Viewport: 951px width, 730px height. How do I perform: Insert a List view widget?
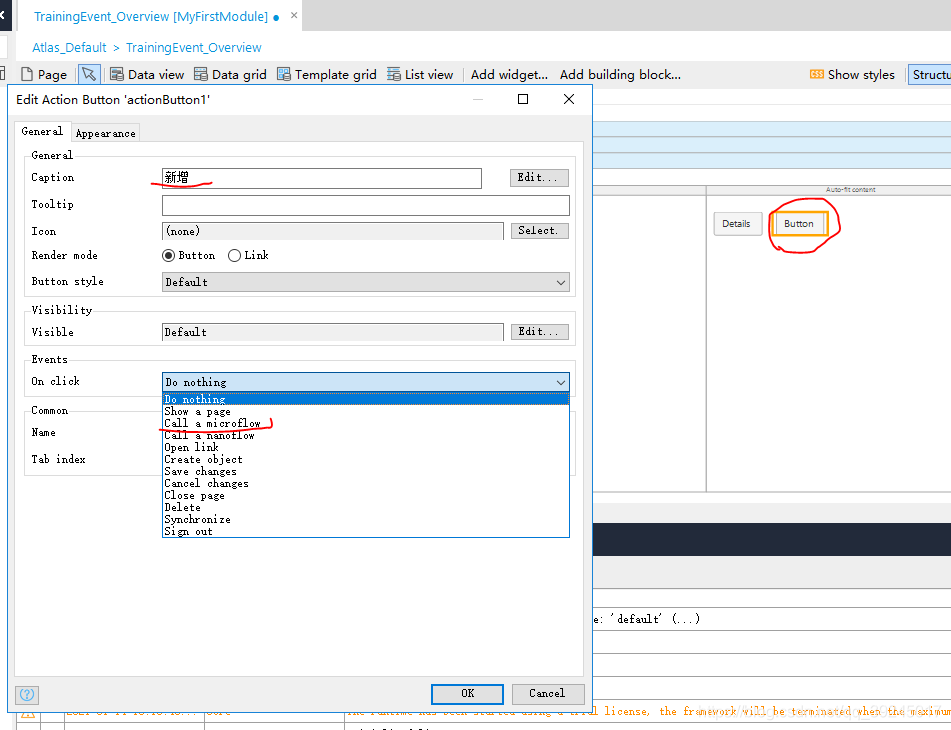(x=394, y=75)
